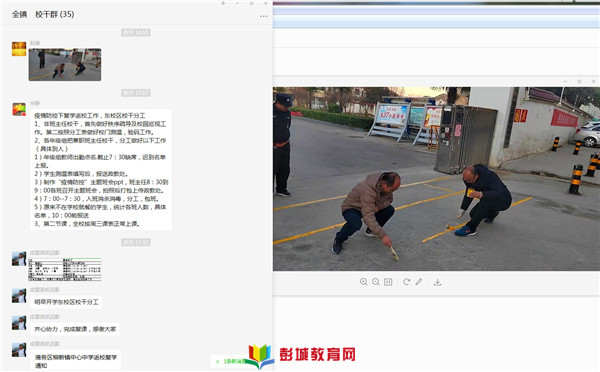Open the 港务区柳新镇中心中学 return notice message

tap(76, 361)
